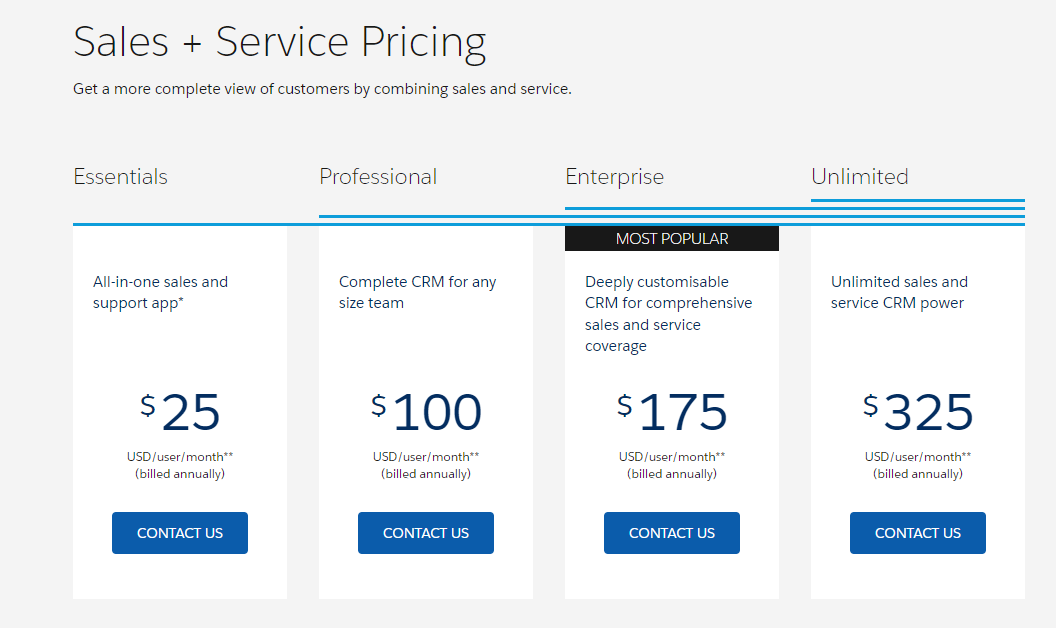This screenshot has height=628, width=1056.
Task: Click the "Deeply customisable CRM" description
Action: point(669,314)
